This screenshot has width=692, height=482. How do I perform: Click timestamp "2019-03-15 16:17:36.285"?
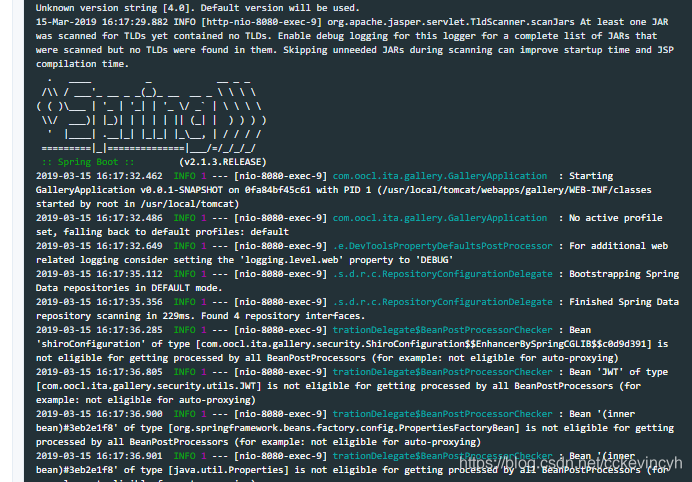[99, 330]
